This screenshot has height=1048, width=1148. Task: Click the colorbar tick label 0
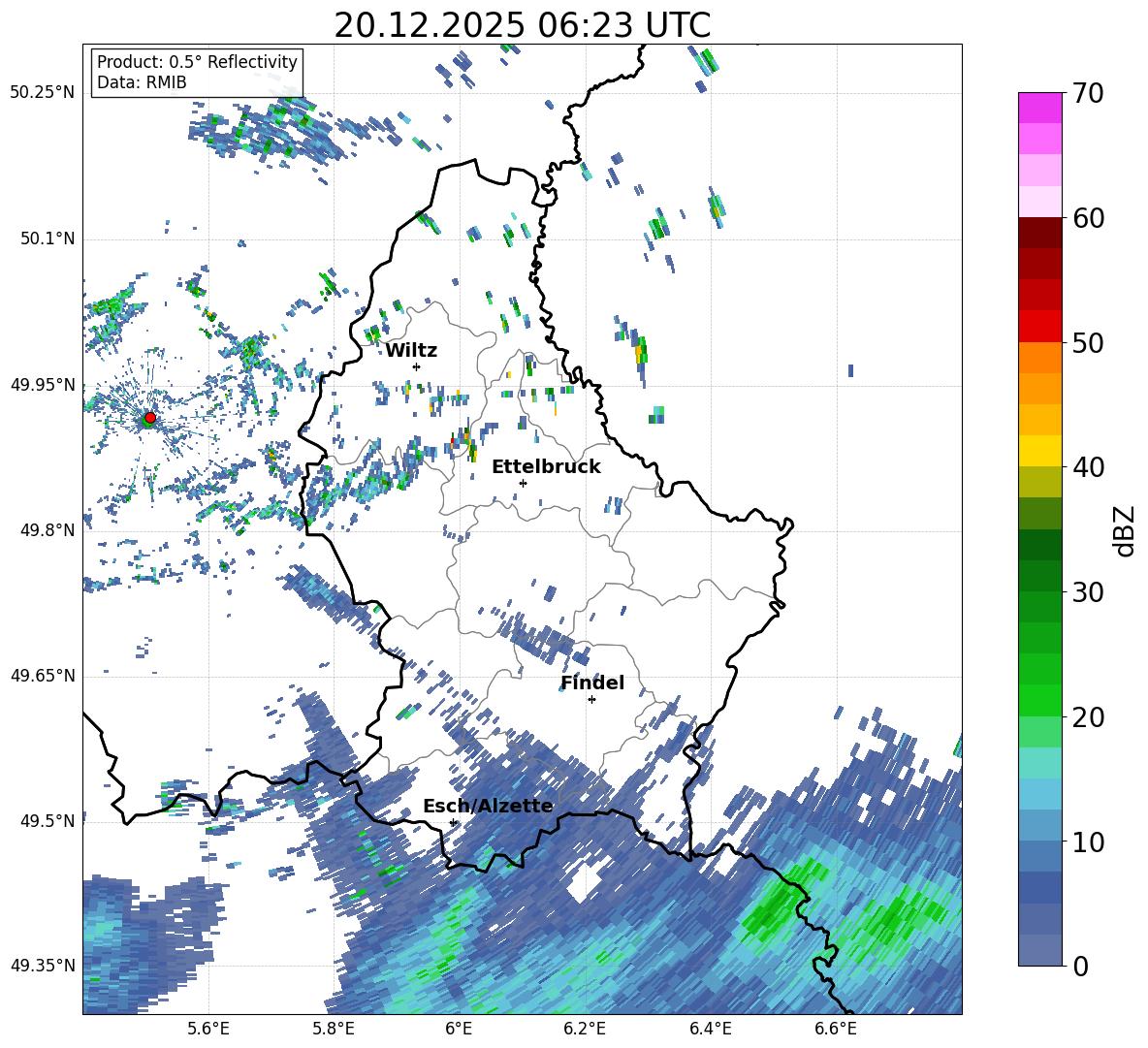[x=1081, y=967]
